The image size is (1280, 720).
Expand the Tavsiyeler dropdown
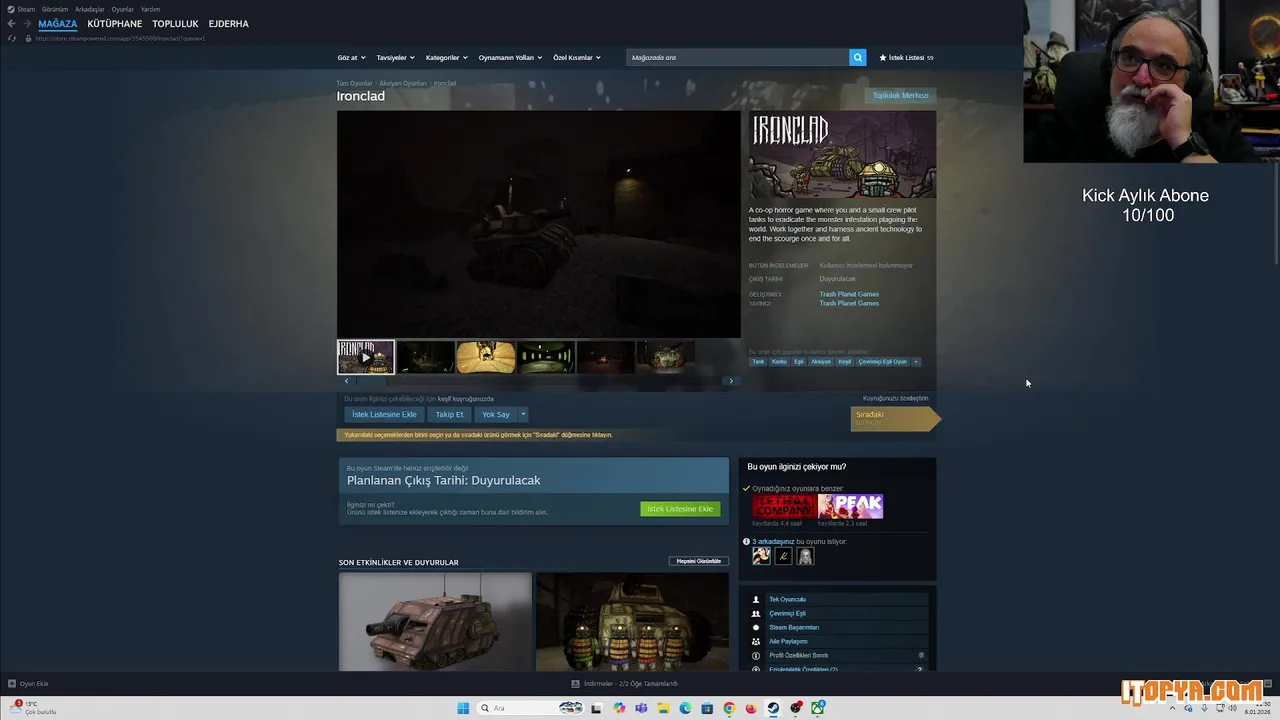(x=395, y=57)
